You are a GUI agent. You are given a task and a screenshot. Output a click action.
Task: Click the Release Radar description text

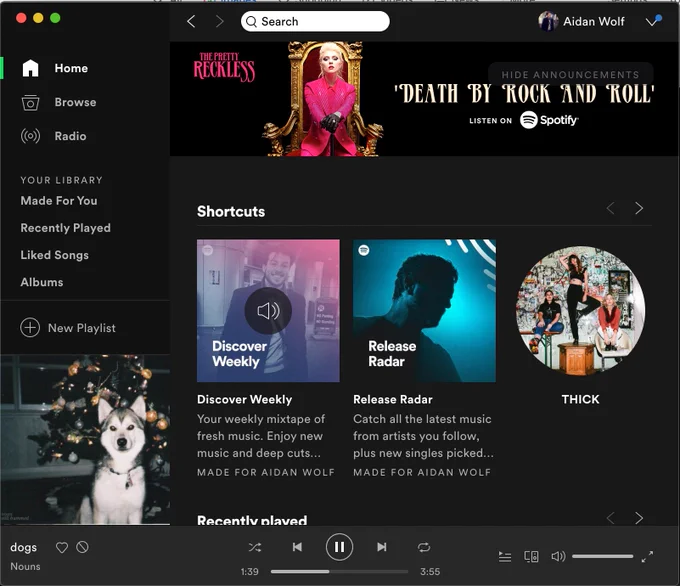(x=423, y=436)
